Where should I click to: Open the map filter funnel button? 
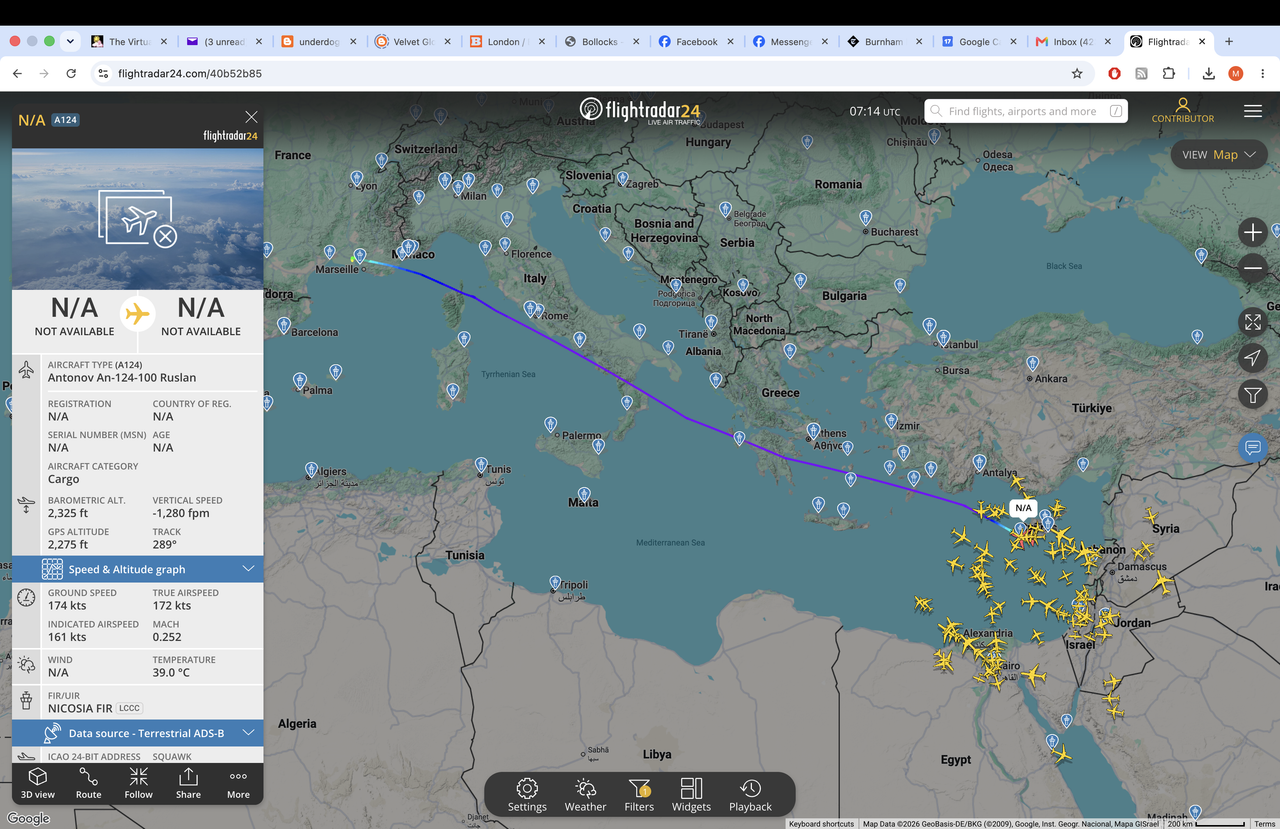(x=1252, y=395)
